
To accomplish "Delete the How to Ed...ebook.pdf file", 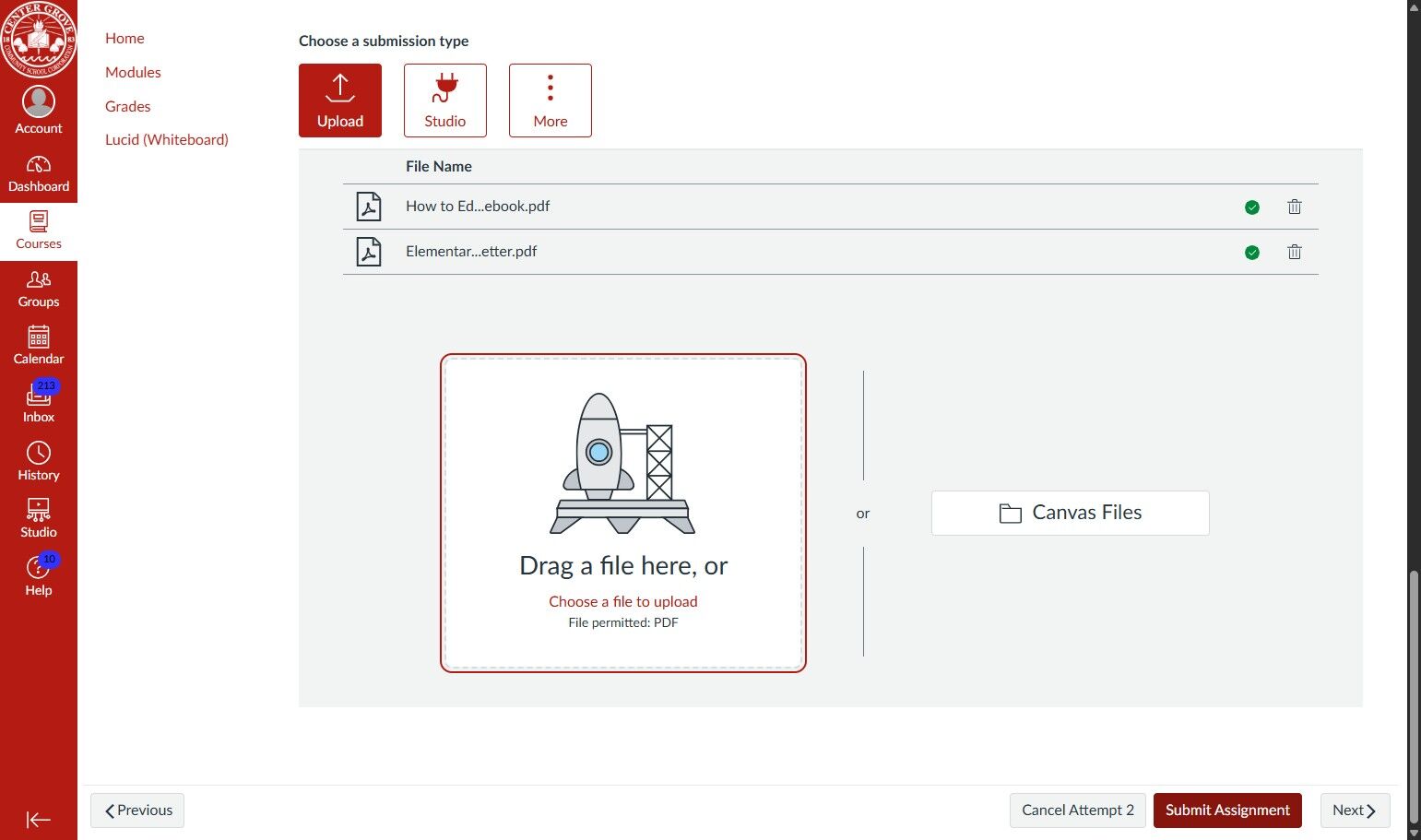I will point(1294,207).
